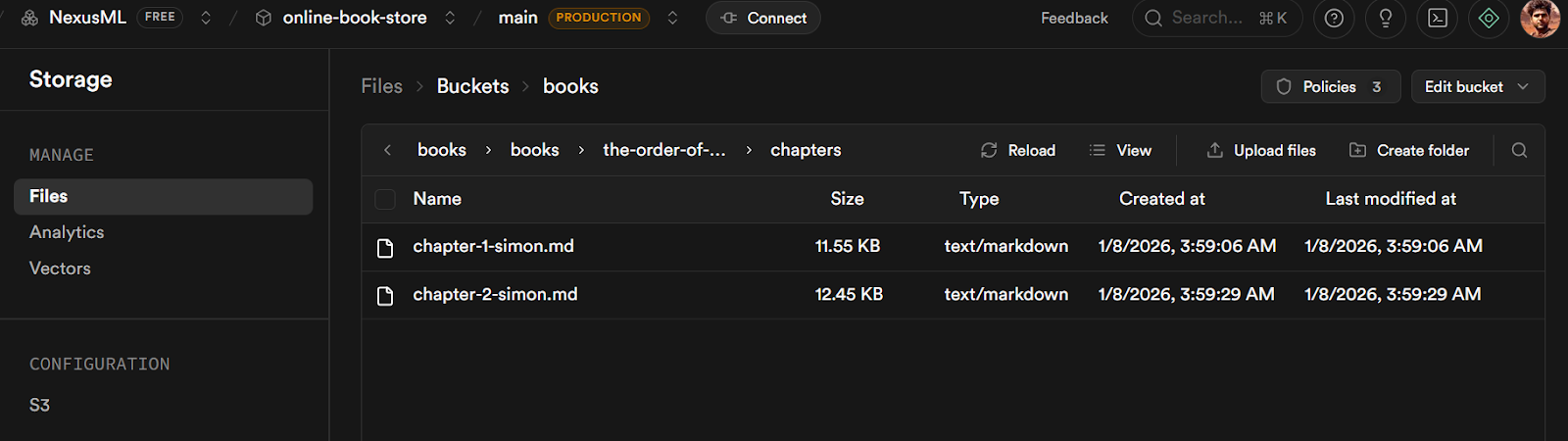
Task: Click the lightbulb advisor icon
Action: click(x=1386, y=19)
